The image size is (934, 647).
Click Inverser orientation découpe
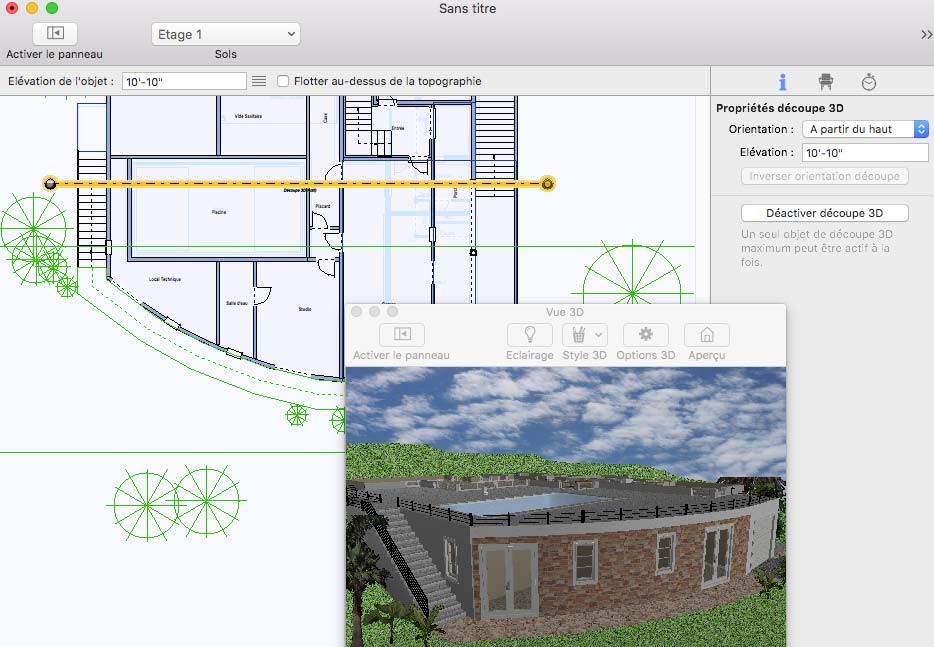(824, 175)
